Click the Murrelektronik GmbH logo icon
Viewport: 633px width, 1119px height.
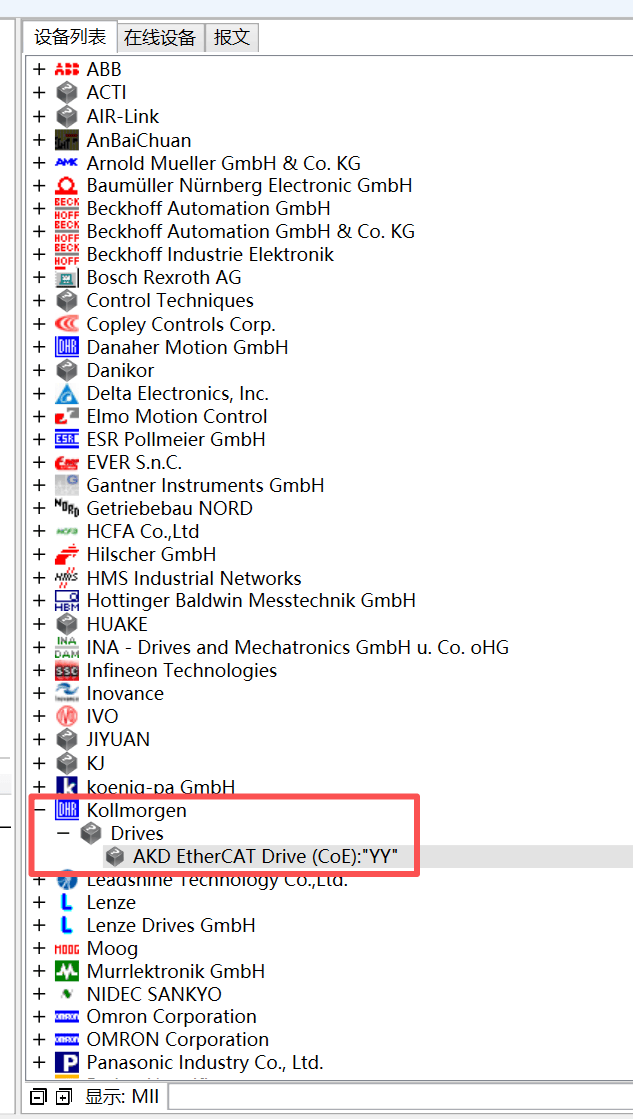click(x=66, y=971)
